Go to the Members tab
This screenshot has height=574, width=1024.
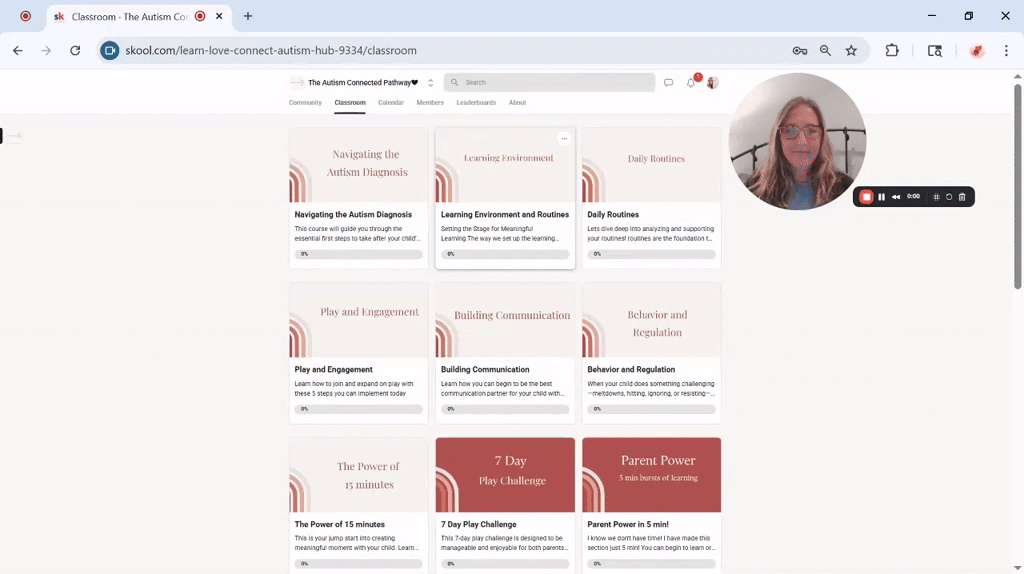(x=430, y=103)
